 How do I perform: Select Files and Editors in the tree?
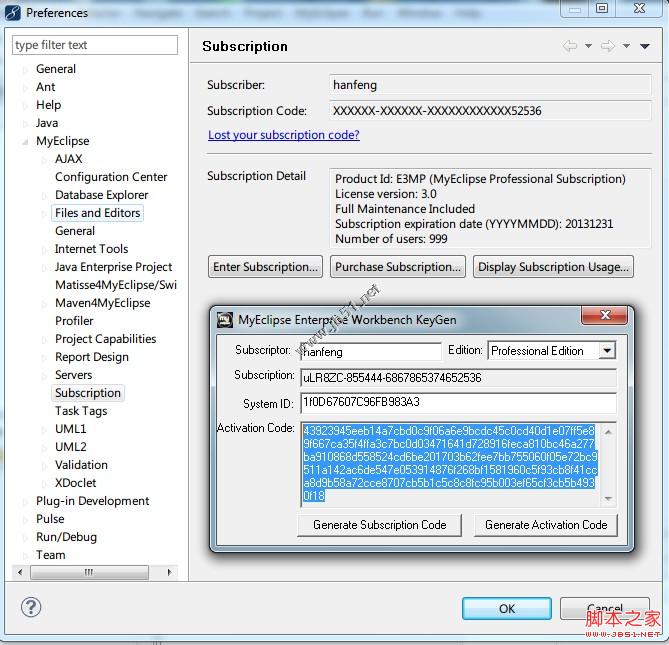tap(97, 213)
